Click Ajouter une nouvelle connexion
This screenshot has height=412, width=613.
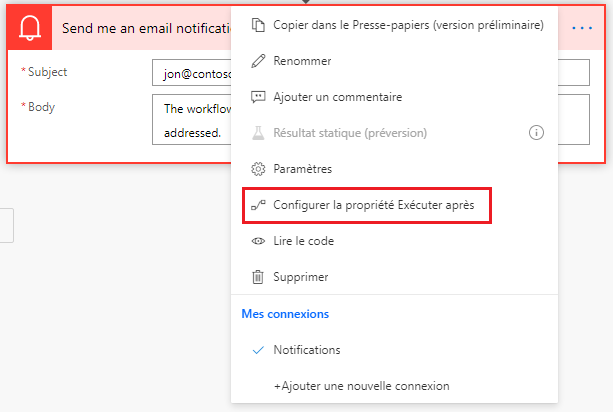[x=361, y=386]
